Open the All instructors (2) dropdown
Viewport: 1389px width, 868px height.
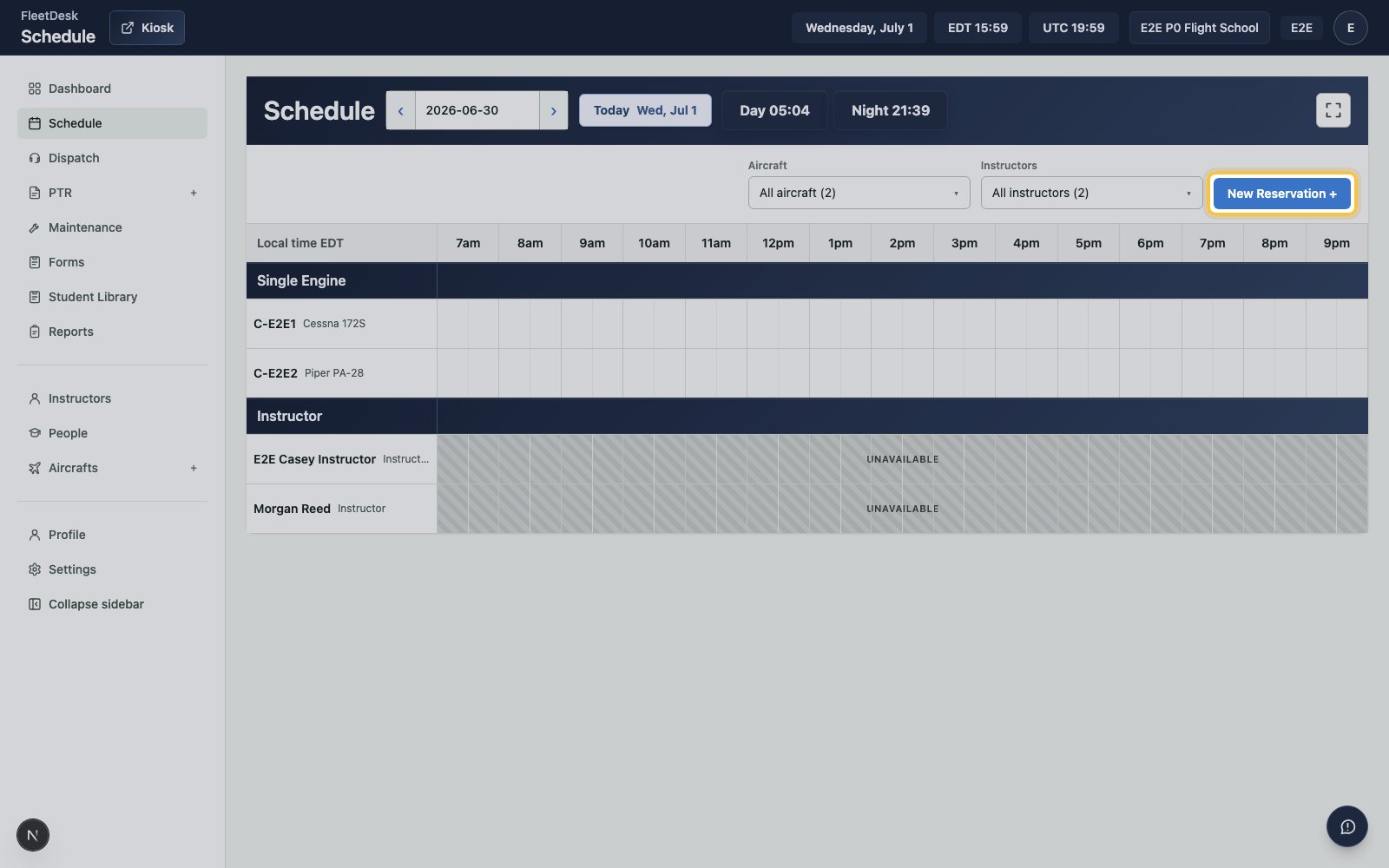pos(1091,193)
